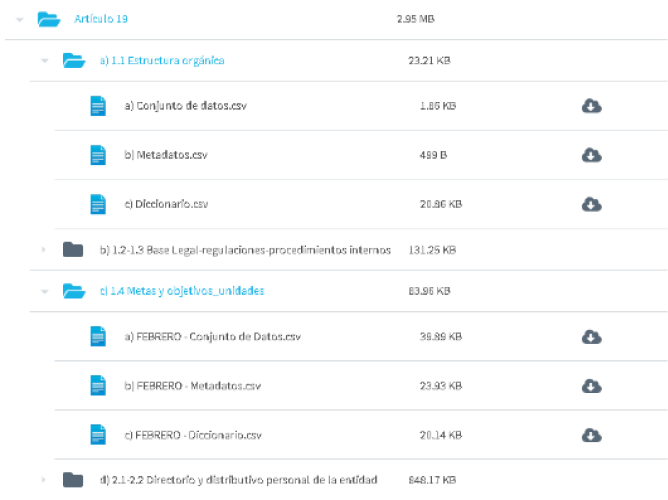Click the 83.96 KB size value

(x=429, y=291)
